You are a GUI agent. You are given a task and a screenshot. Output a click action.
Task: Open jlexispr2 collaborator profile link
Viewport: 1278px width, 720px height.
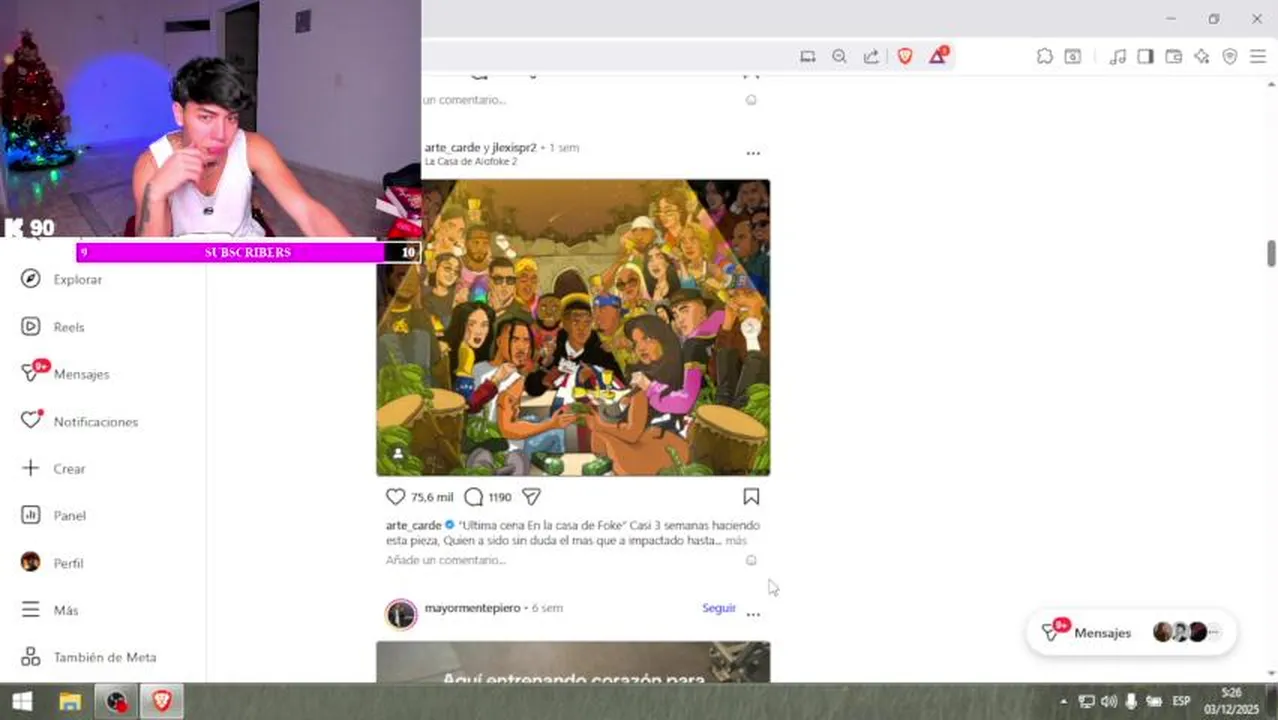(514, 147)
